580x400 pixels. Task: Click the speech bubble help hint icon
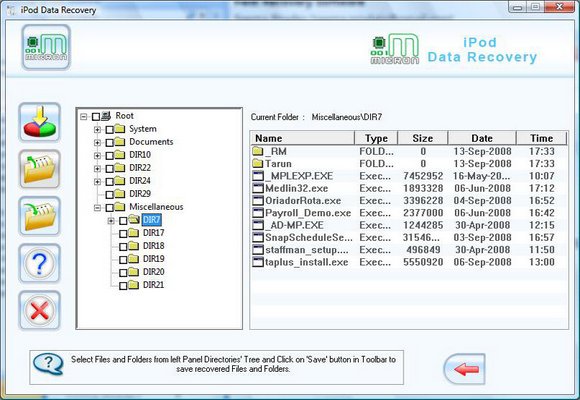click(48, 364)
